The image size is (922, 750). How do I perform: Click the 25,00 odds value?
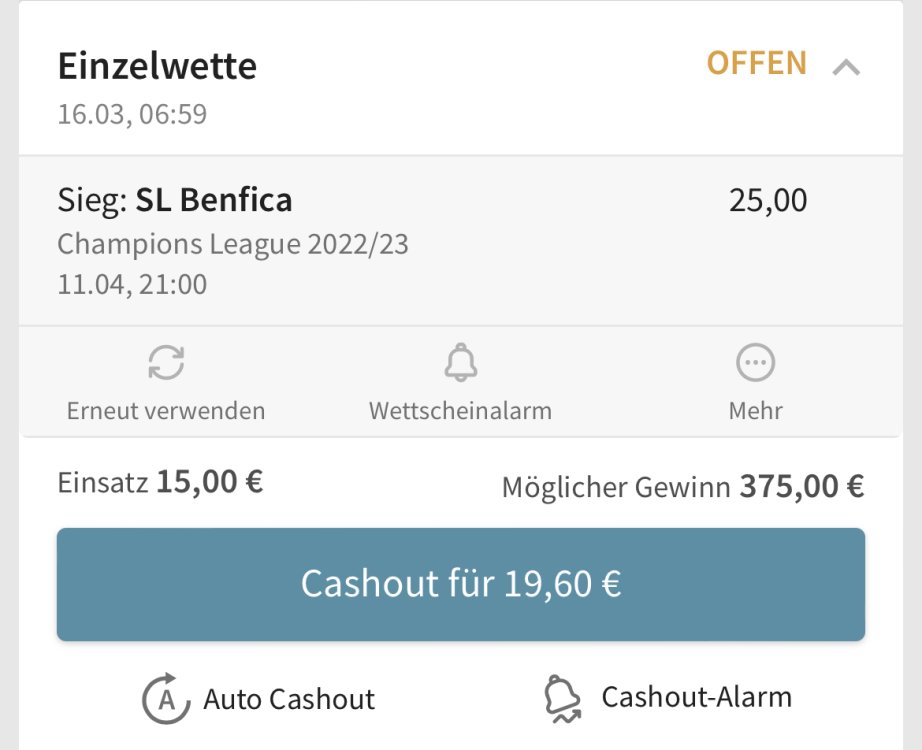pos(767,201)
